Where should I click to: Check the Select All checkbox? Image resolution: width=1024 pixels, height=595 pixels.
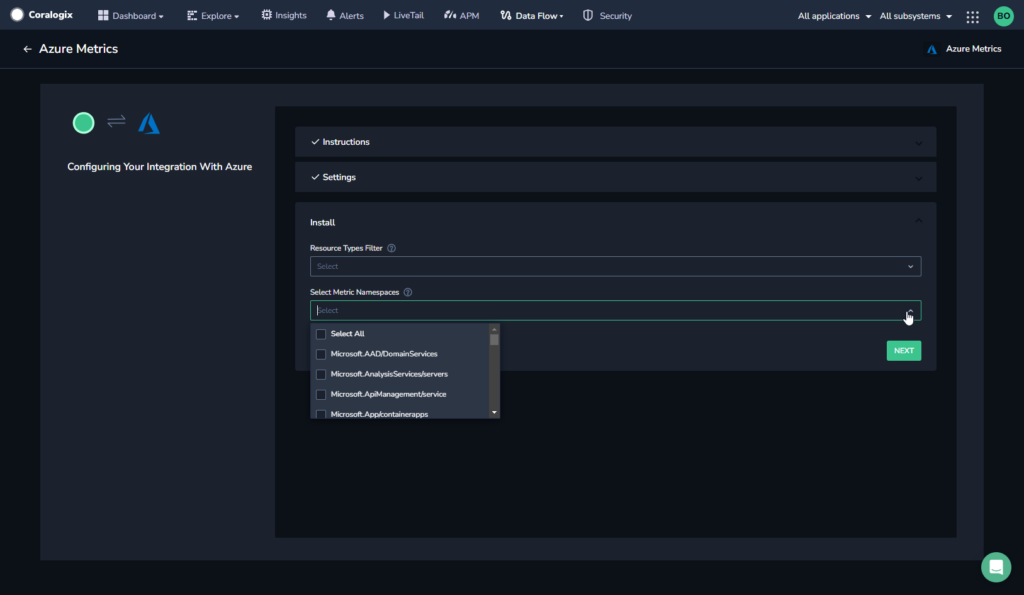pos(321,334)
